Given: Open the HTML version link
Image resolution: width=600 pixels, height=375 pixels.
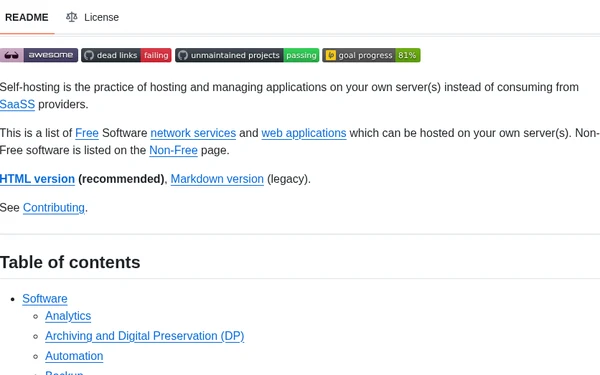Looking at the screenshot, I should click(x=37, y=179).
